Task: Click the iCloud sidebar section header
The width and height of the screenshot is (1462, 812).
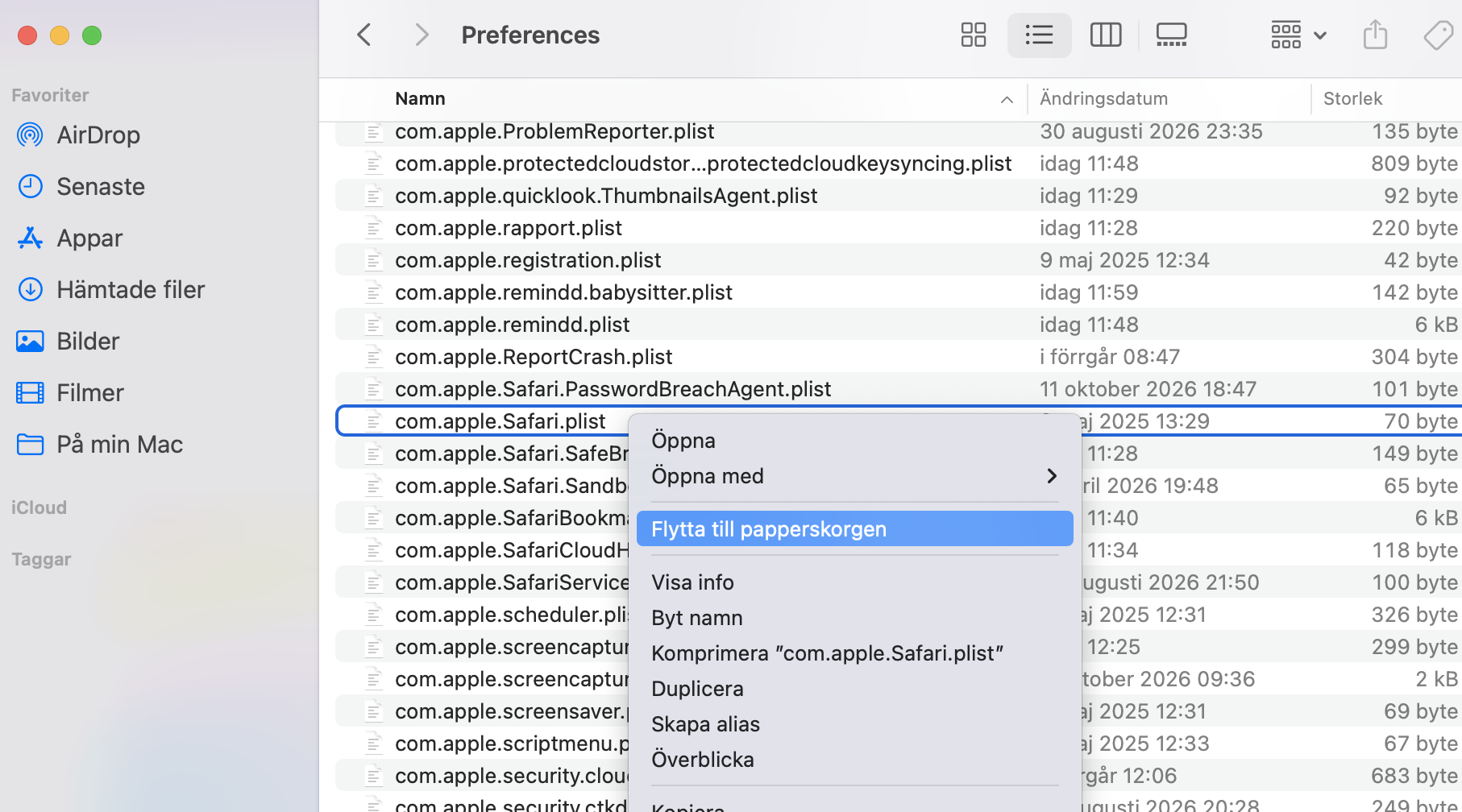Action: [39, 507]
